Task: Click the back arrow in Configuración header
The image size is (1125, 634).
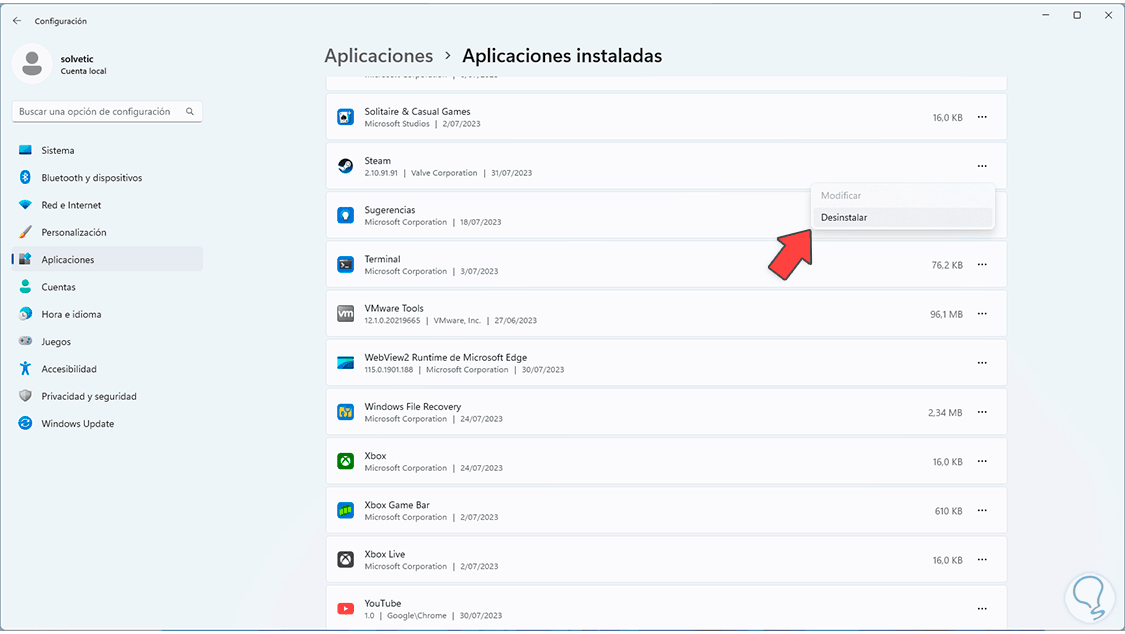Action: click(x=17, y=21)
